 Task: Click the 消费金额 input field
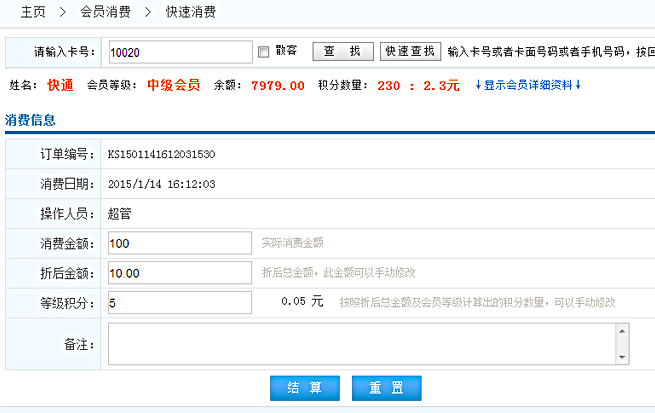coord(179,243)
